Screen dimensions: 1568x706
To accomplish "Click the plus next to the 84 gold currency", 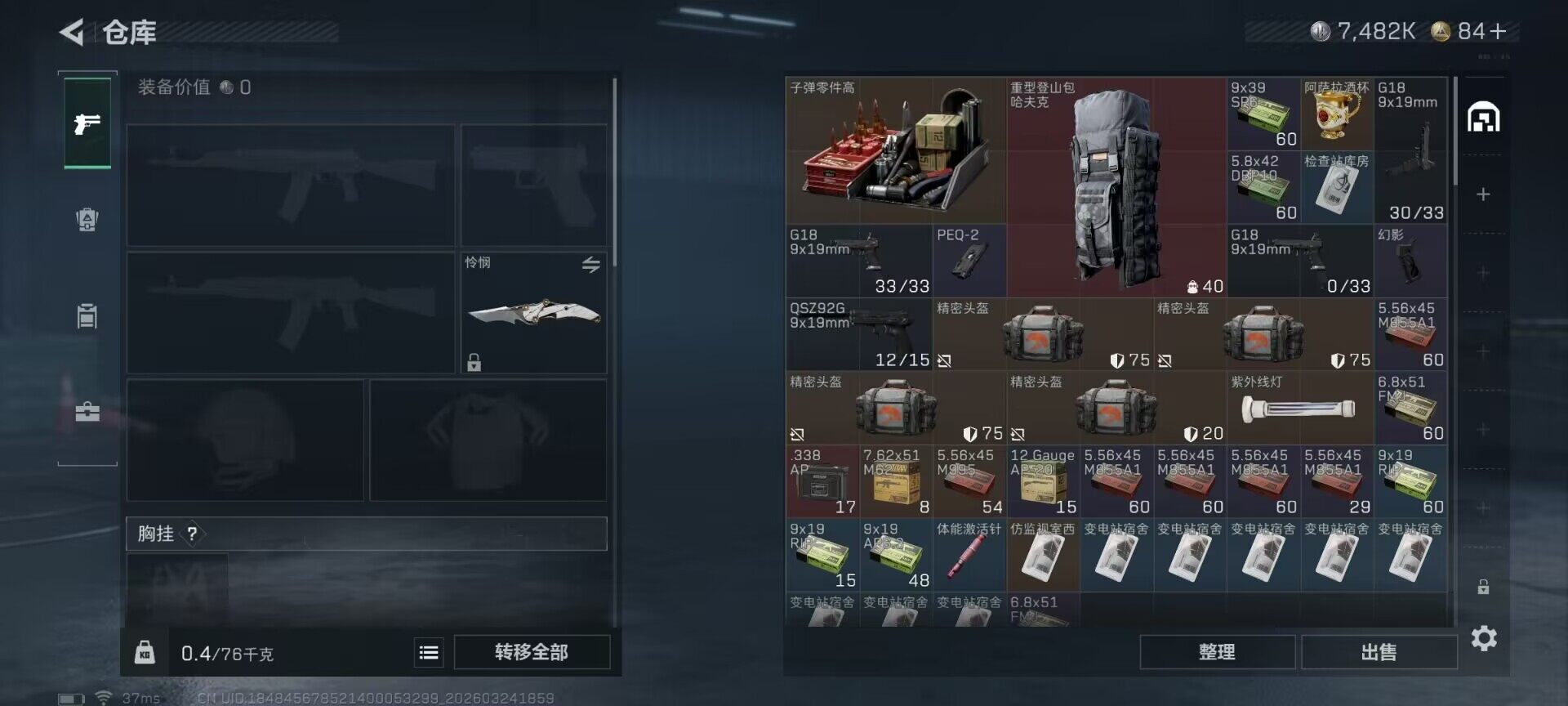I will [x=1498, y=31].
